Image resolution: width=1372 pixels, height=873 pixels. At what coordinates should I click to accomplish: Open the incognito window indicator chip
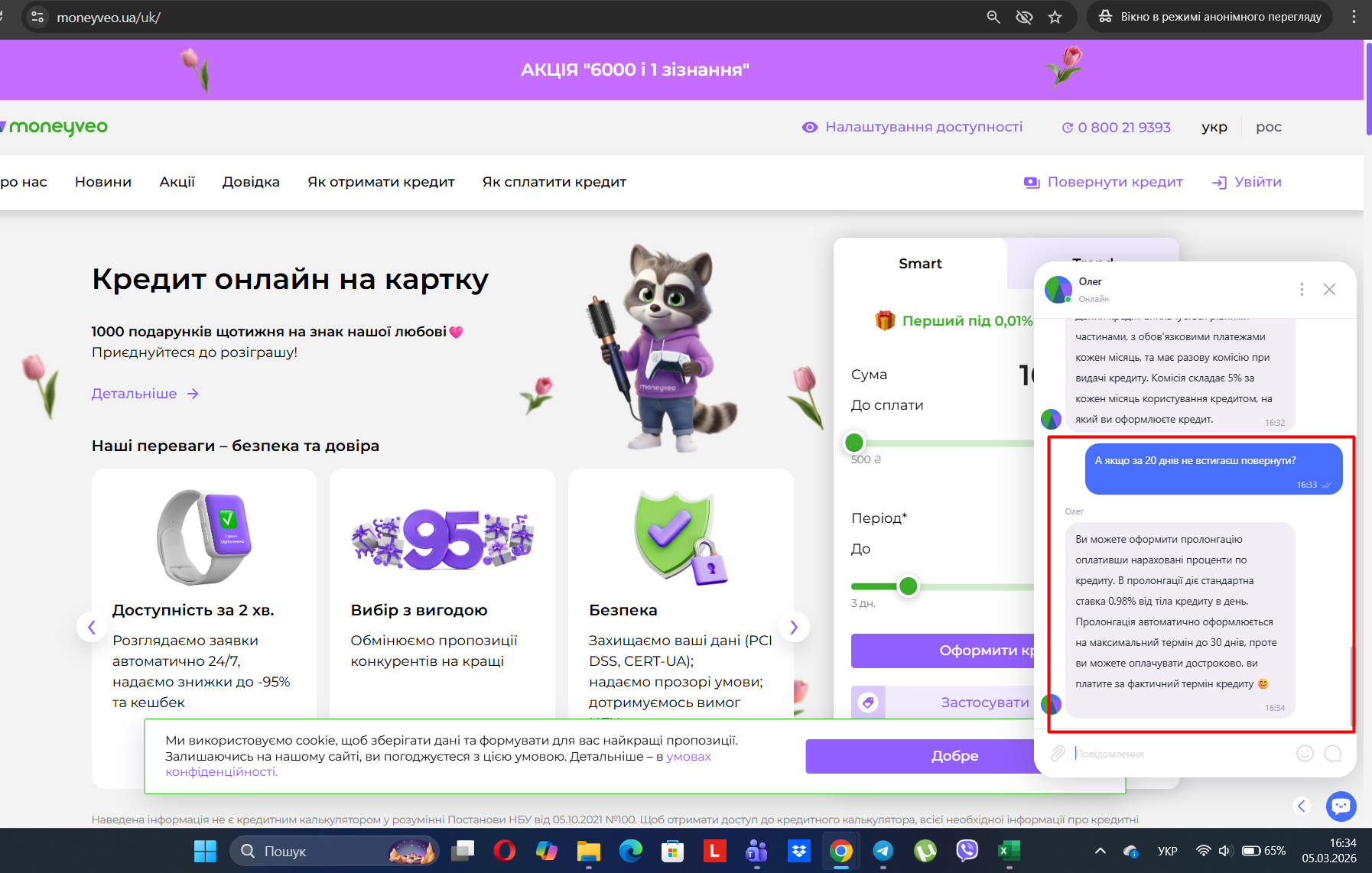(x=1209, y=17)
